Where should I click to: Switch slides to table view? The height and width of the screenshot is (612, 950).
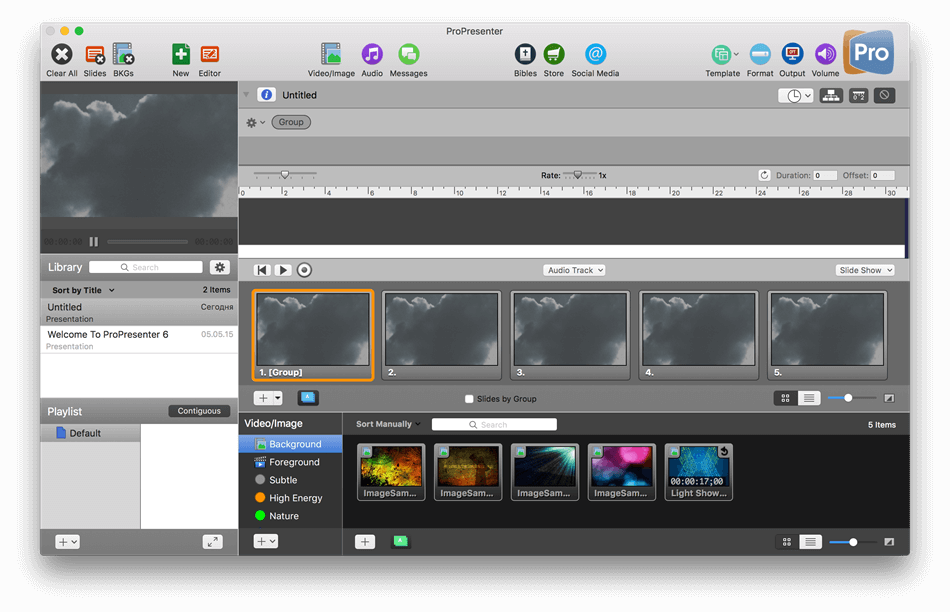(809, 398)
